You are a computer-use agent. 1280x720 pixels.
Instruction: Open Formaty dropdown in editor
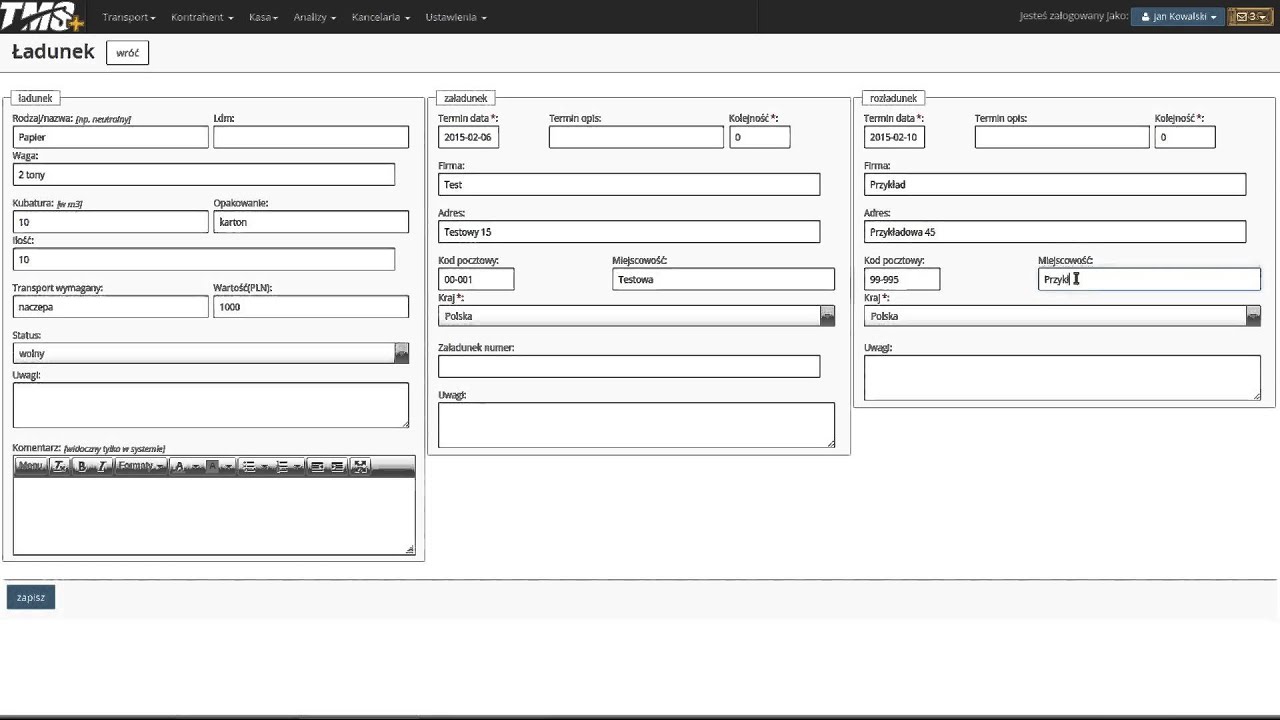[x=141, y=466]
